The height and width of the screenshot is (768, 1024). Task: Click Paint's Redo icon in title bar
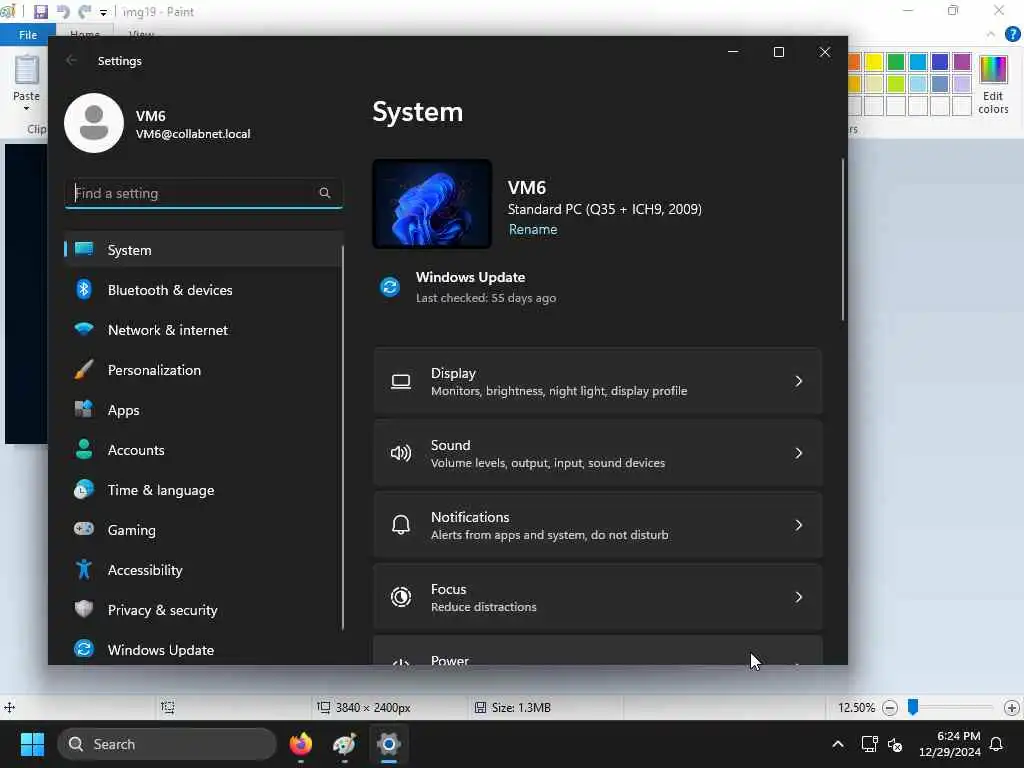[84, 11]
